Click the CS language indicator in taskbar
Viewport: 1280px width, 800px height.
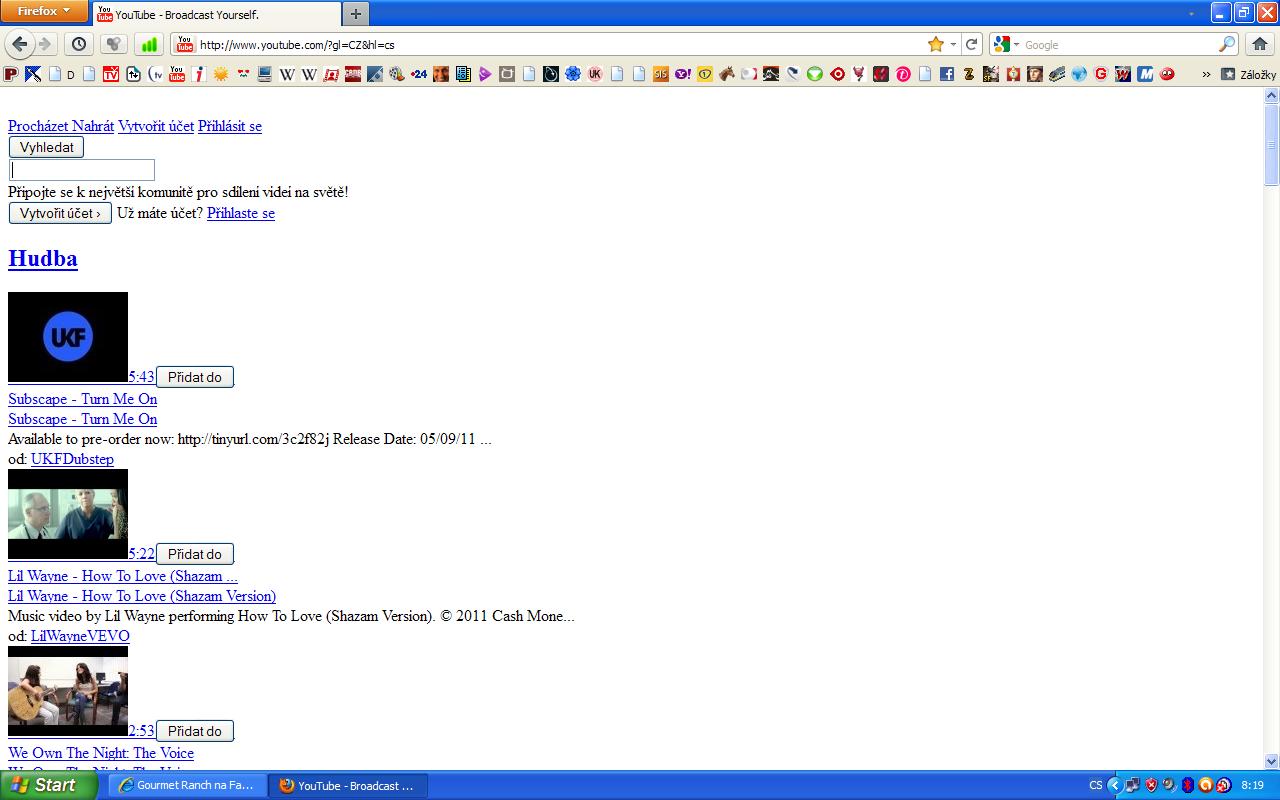[1096, 785]
